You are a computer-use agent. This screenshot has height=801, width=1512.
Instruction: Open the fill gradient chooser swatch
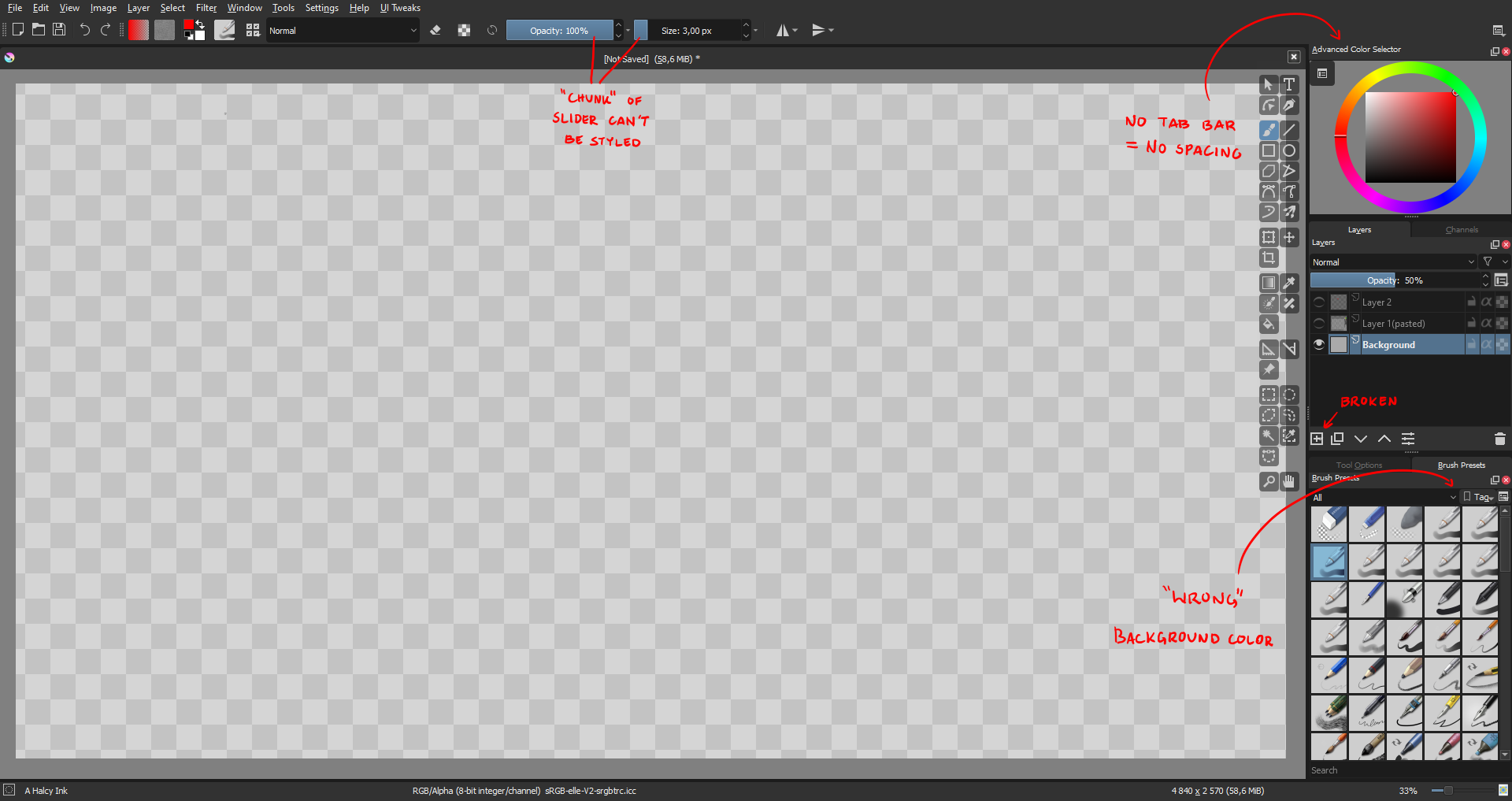coord(139,30)
